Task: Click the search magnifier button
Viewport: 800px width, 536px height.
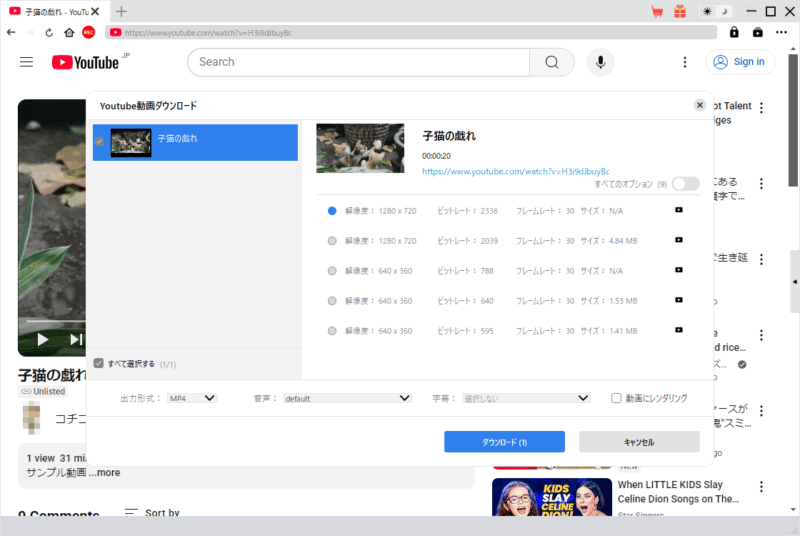Action: 552,62
